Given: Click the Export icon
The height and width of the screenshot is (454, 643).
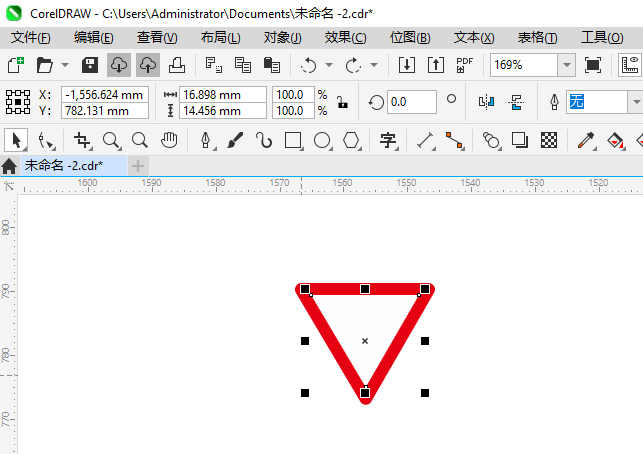Looking at the screenshot, I should [x=436, y=65].
